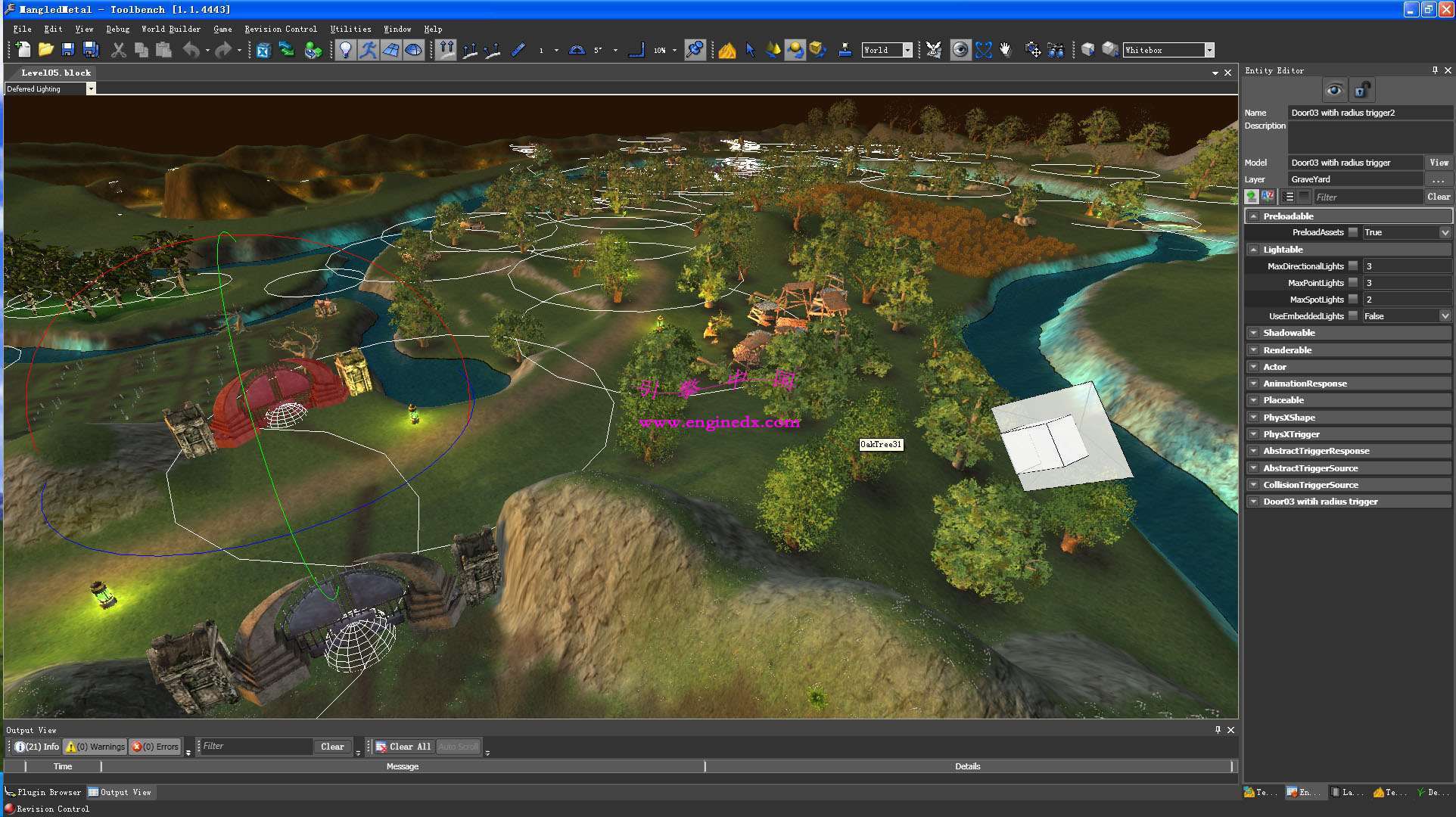Toggle the blue pushpin icon
This screenshot has height=817, width=1456.
click(x=695, y=50)
